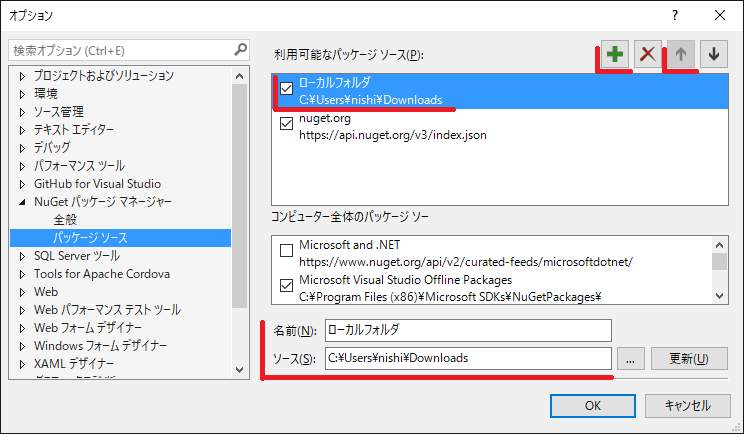Viewport: 744px width, 434px height.
Task: Move package source up with arrow icon
Action: tap(681, 55)
